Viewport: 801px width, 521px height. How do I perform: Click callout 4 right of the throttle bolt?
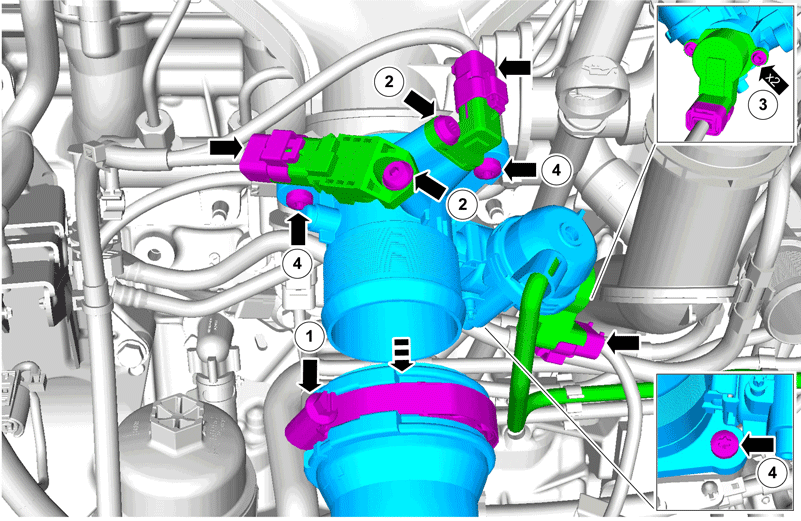click(556, 169)
